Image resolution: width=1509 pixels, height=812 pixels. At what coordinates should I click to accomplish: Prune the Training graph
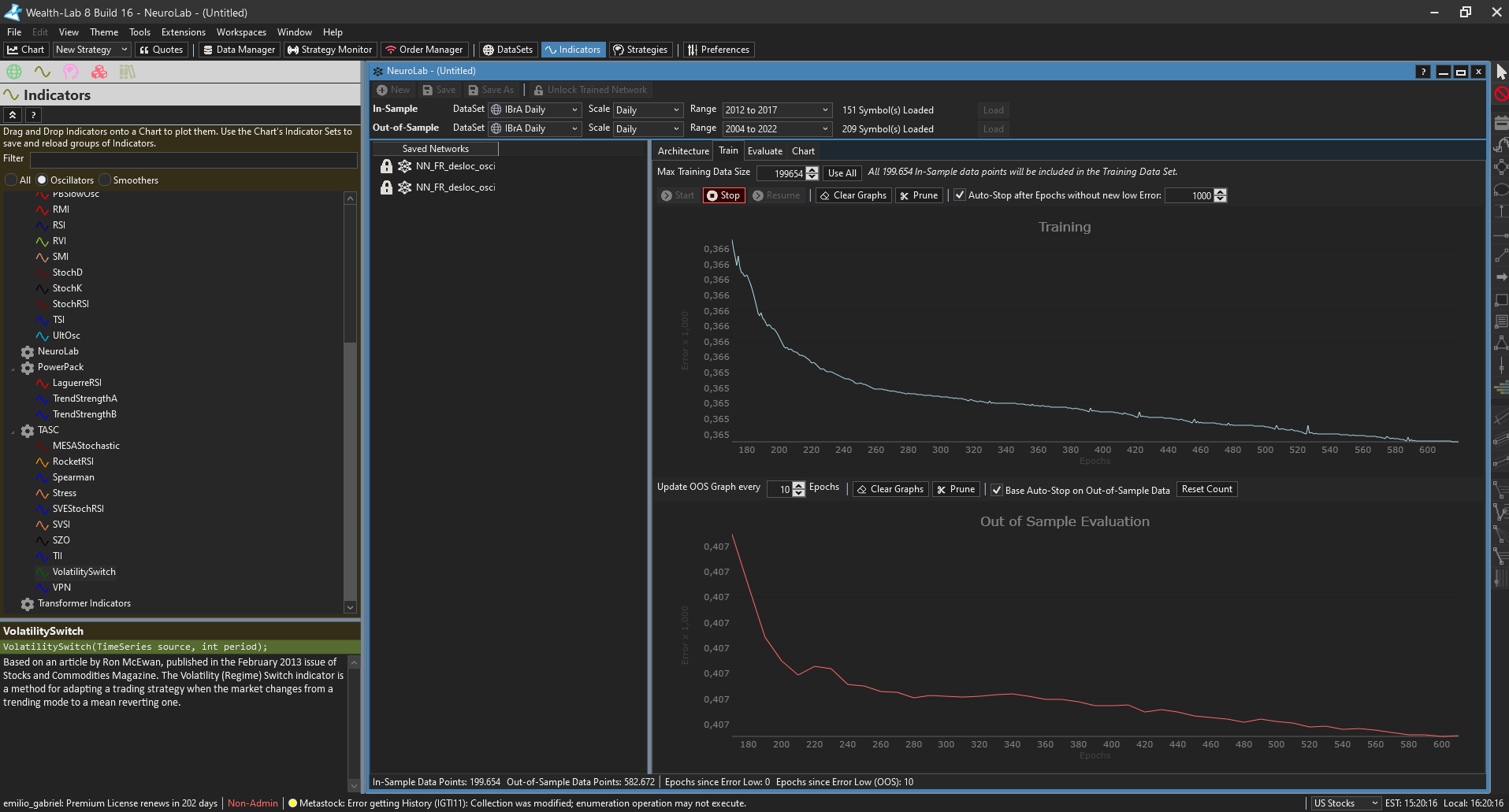coord(919,195)
